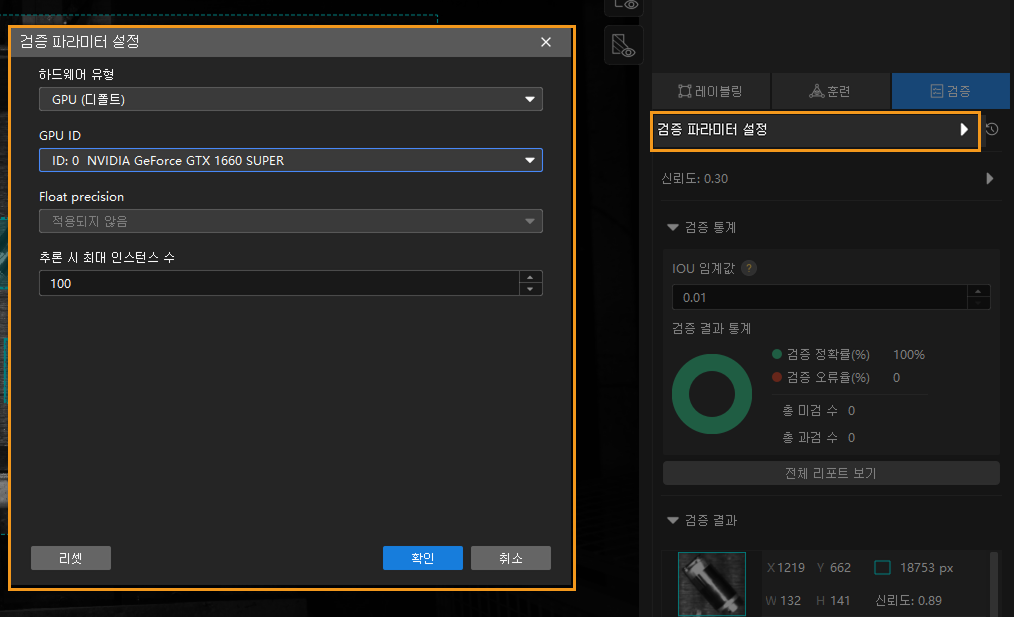Open the GPU ID dropdown
1014x617 pixels.
(290, 160)
